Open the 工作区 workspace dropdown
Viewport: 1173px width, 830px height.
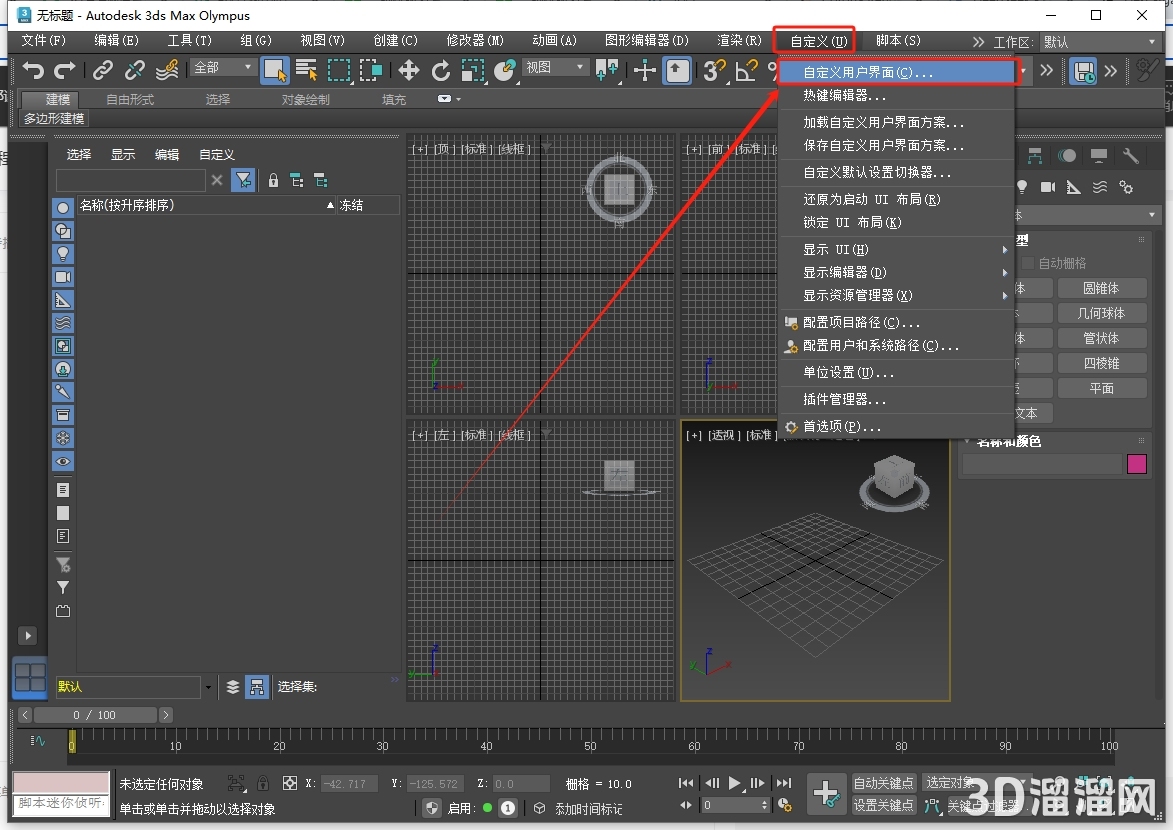pos(1099,42)
